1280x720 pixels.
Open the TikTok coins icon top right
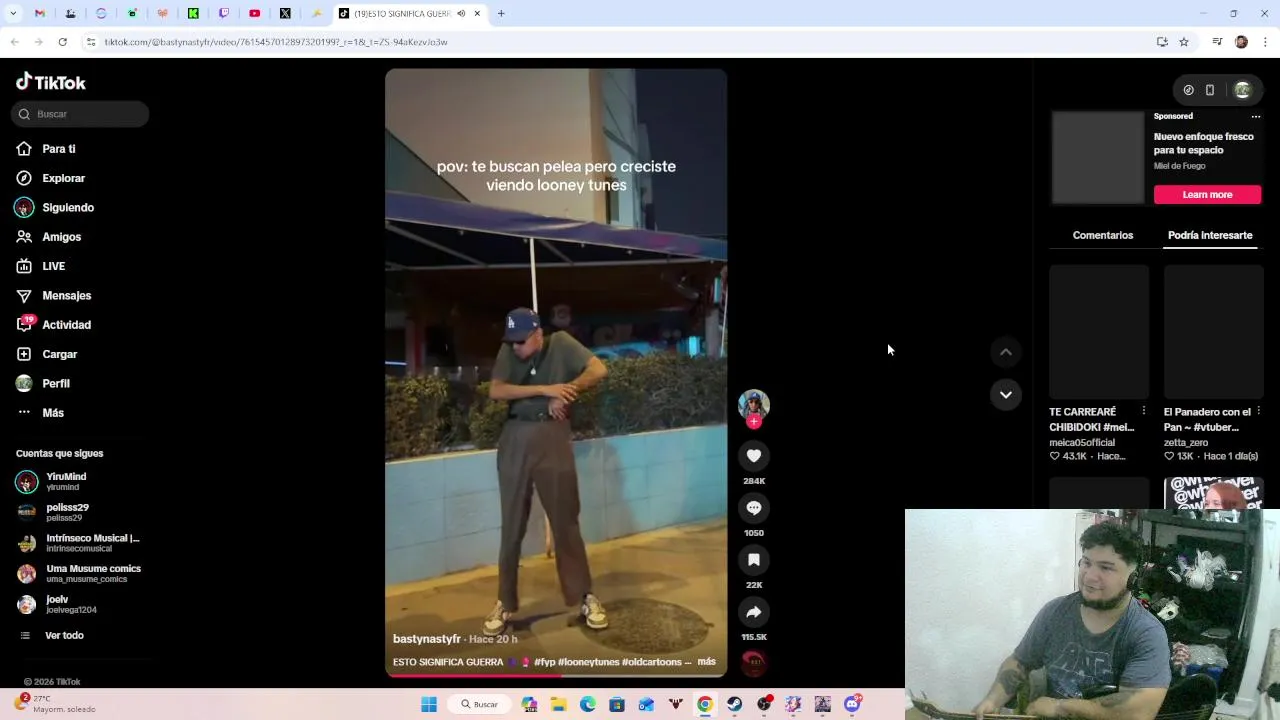tap(1188, 90)
